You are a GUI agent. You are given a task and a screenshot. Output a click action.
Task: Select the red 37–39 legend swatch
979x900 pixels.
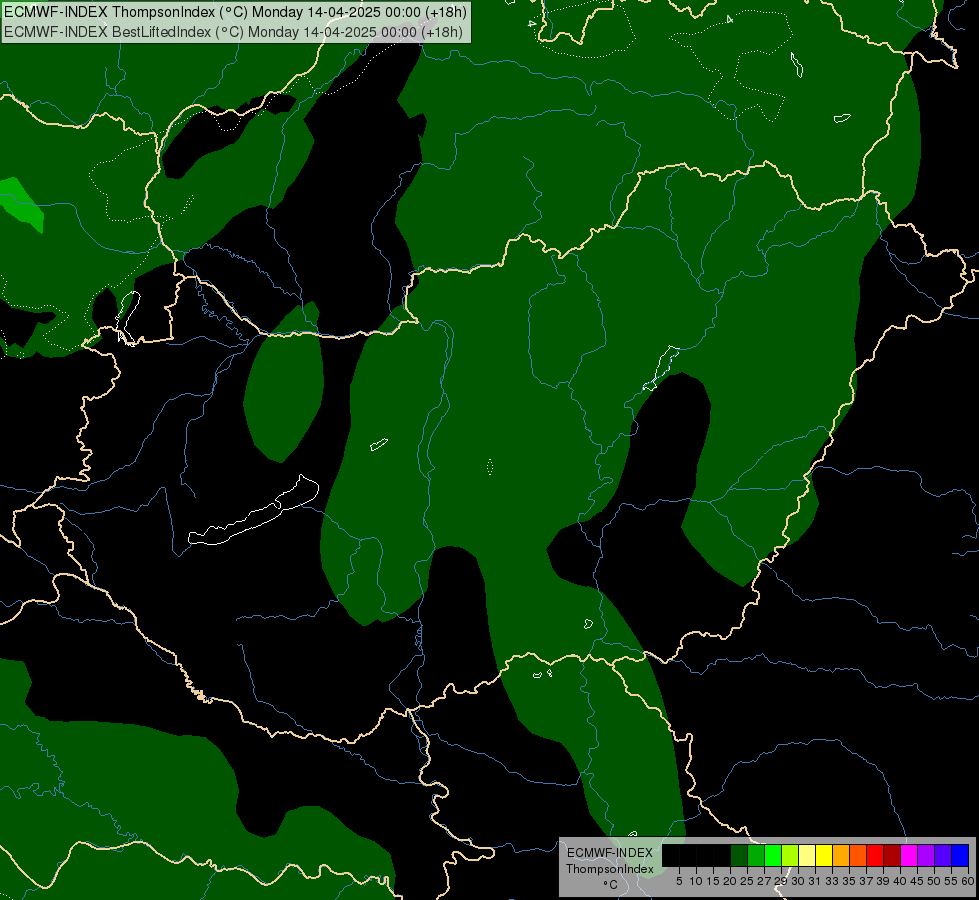pos(875,855)
